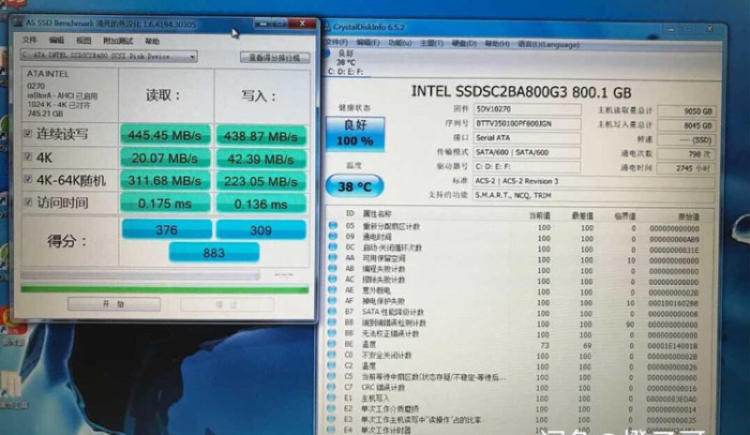Click the 4K-64K read result 311.68 MB/s
Screen dimensions: 750x435
click(165, 181)
